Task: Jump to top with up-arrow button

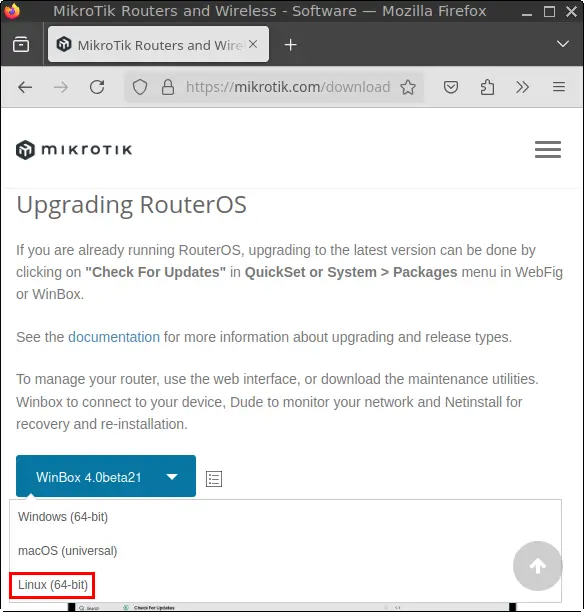Action: 538,566
